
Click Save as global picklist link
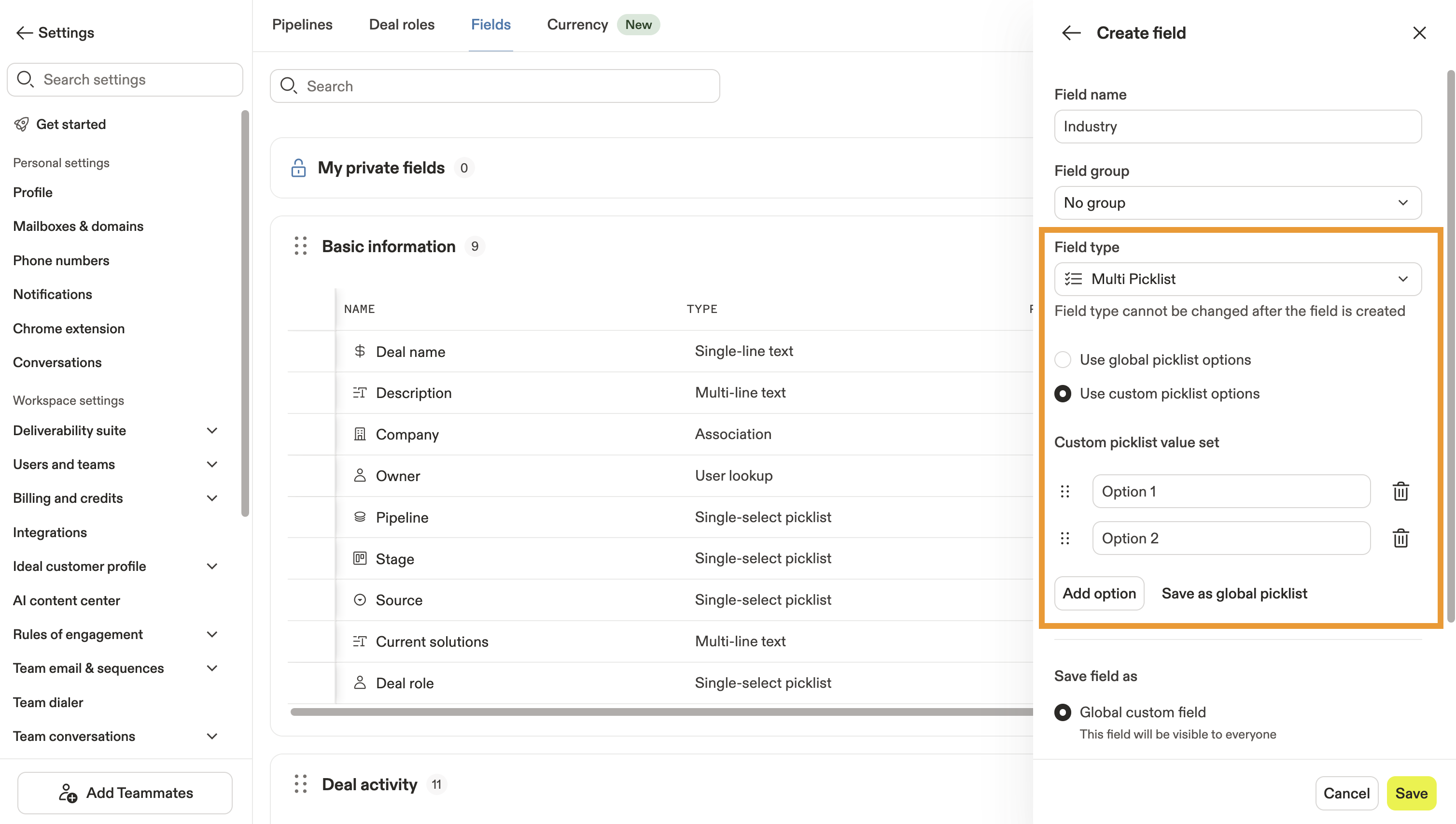(x=1234, y=594)
